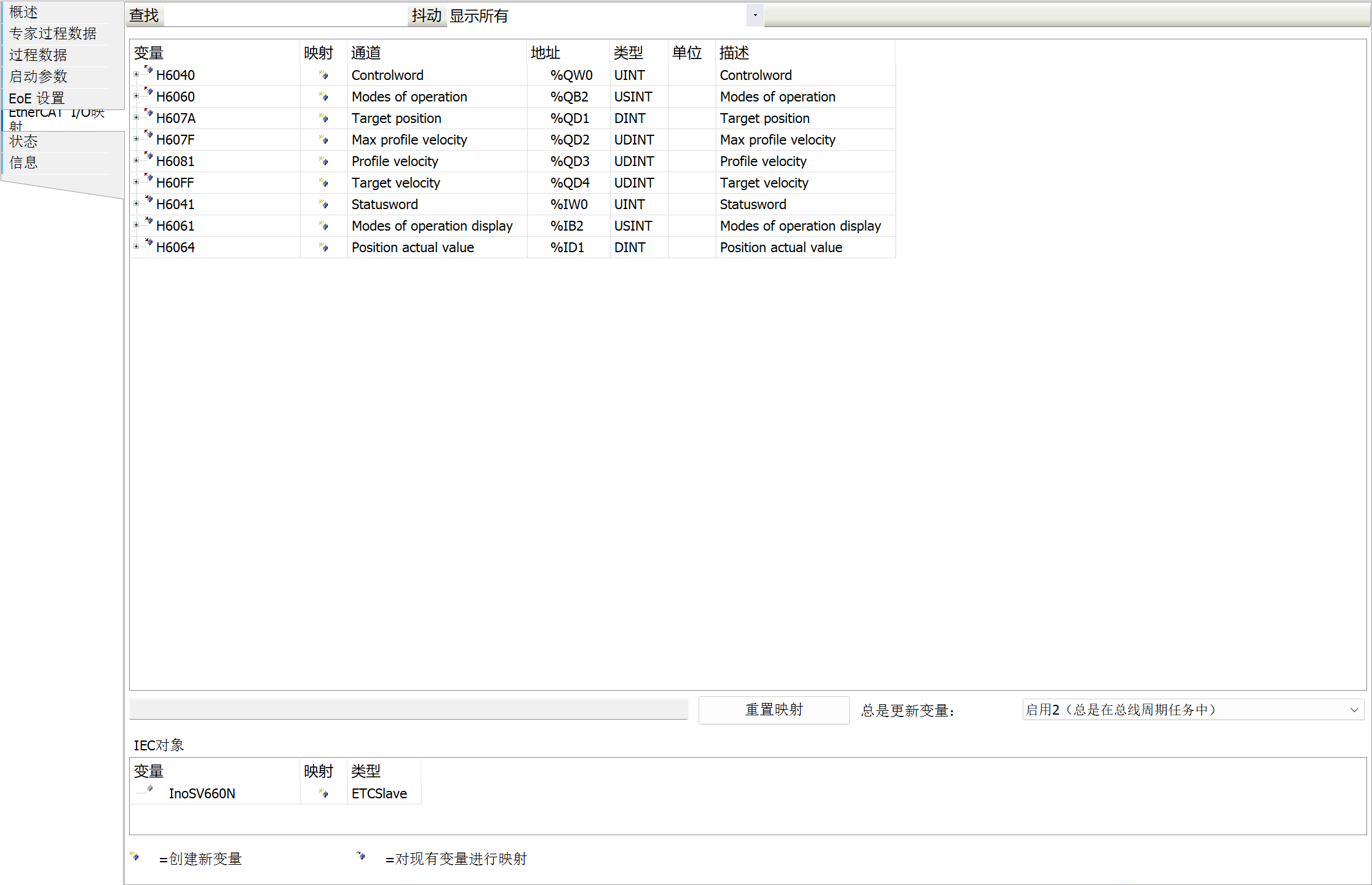Click the mapping icon in the H60FF row
Viewport: 1372px width, 885px height.
pos(323,183)
